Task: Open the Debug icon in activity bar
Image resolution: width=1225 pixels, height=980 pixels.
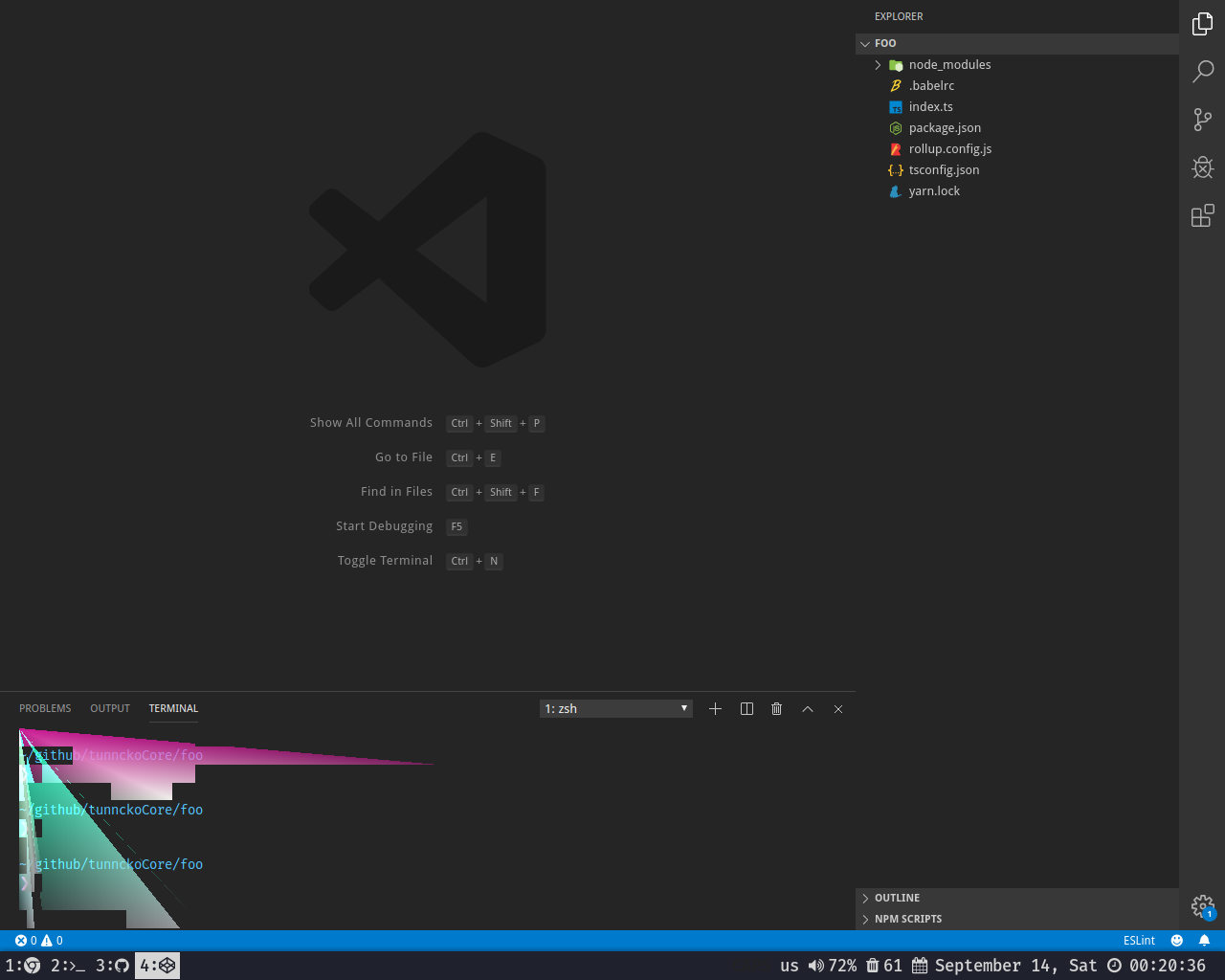Action: (x=1203, y=167)
